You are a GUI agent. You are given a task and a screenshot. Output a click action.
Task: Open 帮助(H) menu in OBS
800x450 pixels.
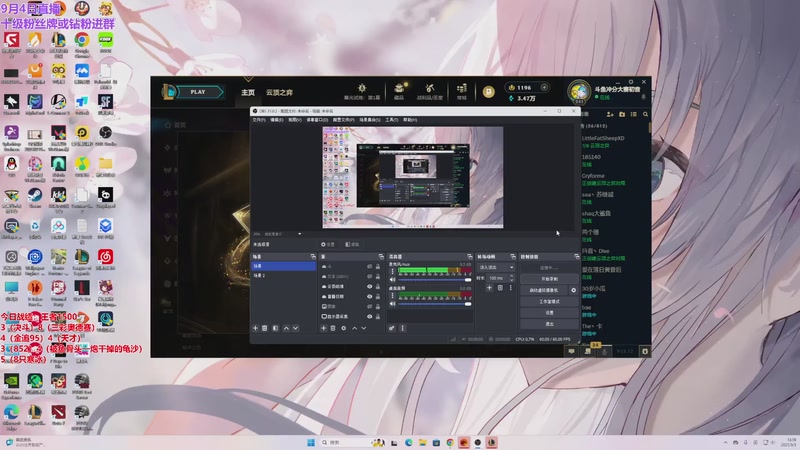(410, 120)
